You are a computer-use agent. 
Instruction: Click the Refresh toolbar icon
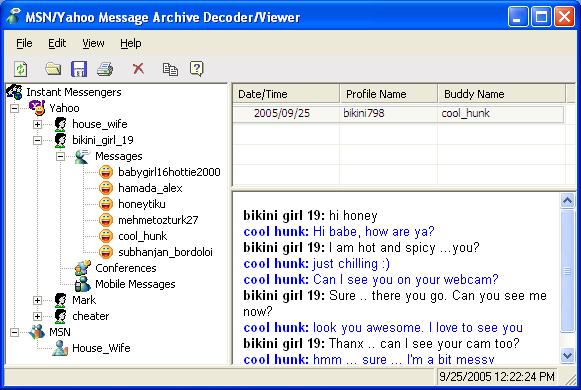[21, 69]
